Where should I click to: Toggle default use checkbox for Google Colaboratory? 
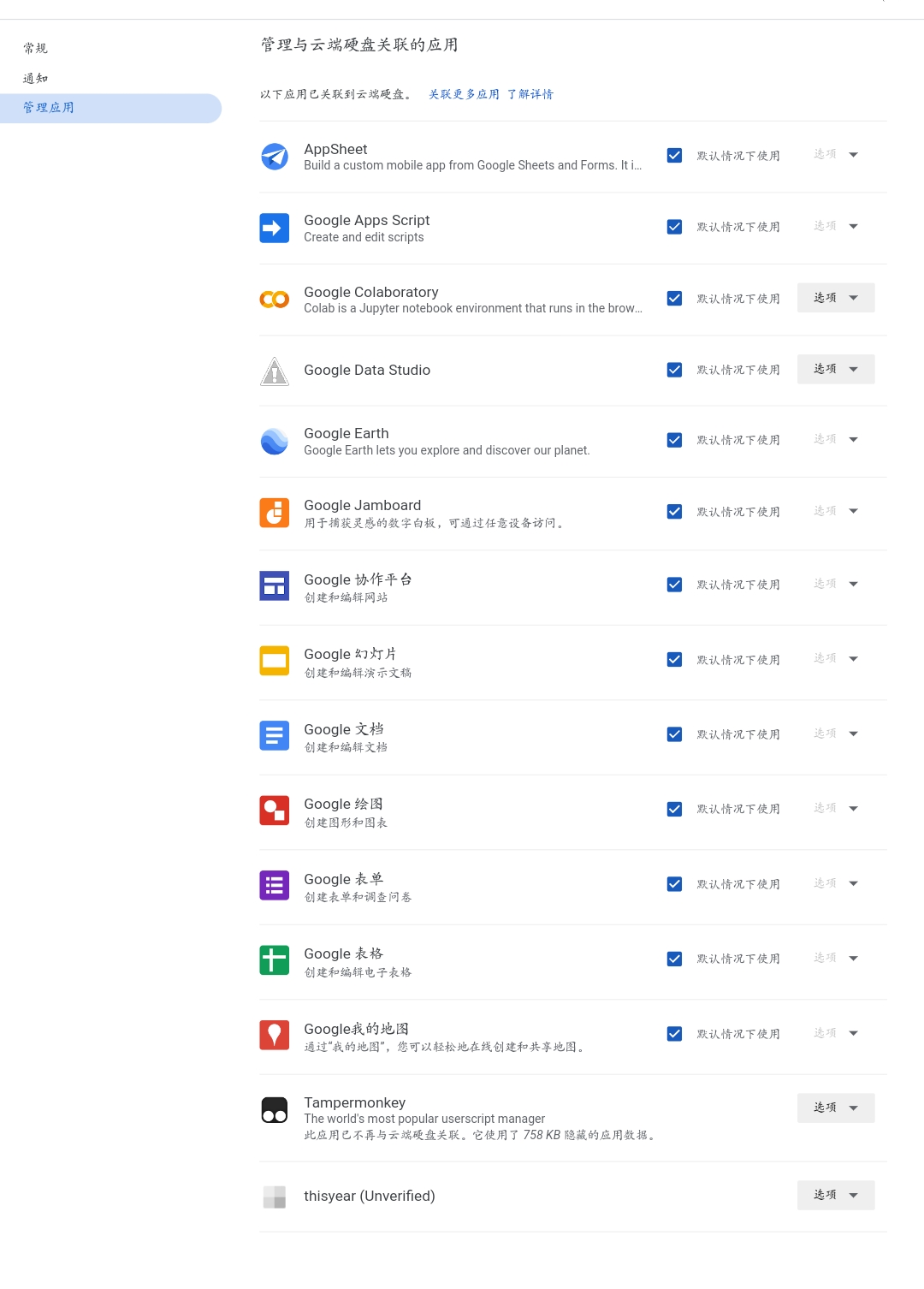tap(674, 299)
